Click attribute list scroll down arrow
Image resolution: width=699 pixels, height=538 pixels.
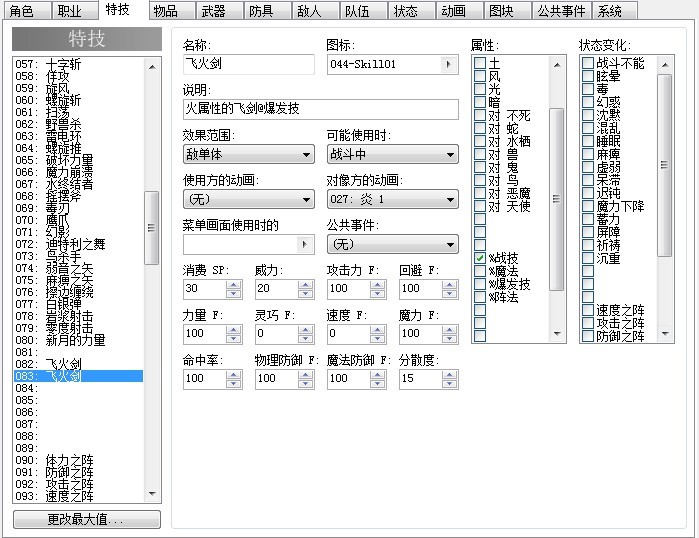click(x=557, y=333)
